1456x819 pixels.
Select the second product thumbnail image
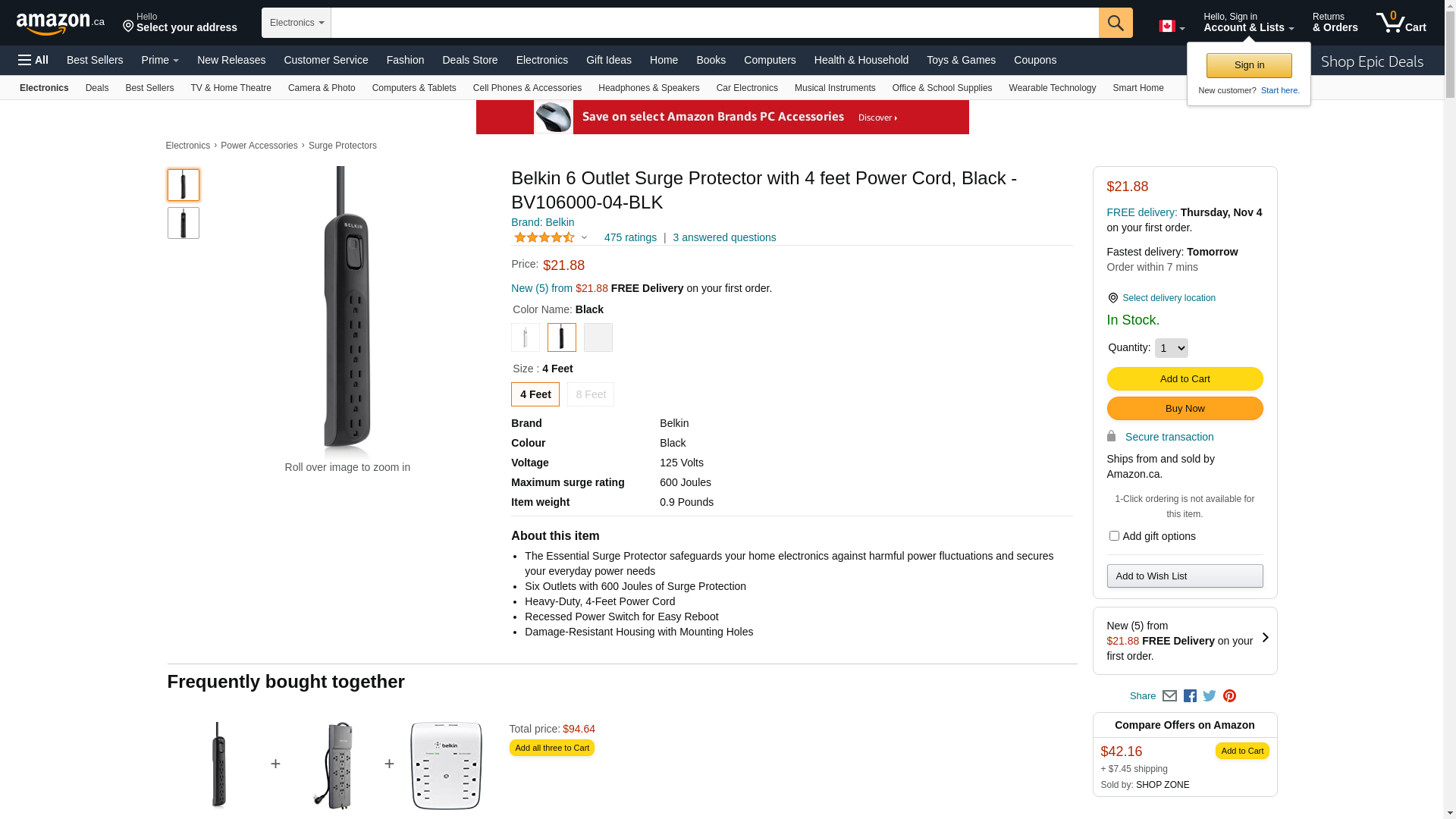(x=184, y=223)
